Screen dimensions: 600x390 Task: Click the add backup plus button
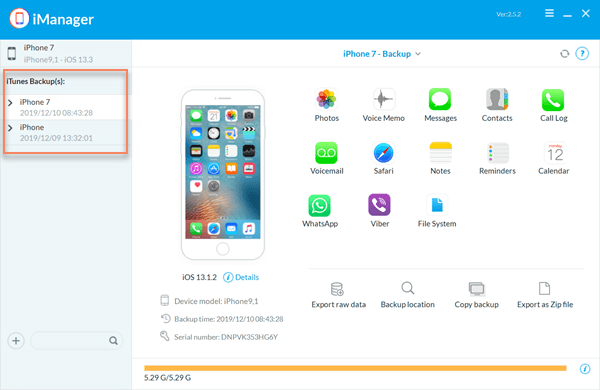(16, 341)
